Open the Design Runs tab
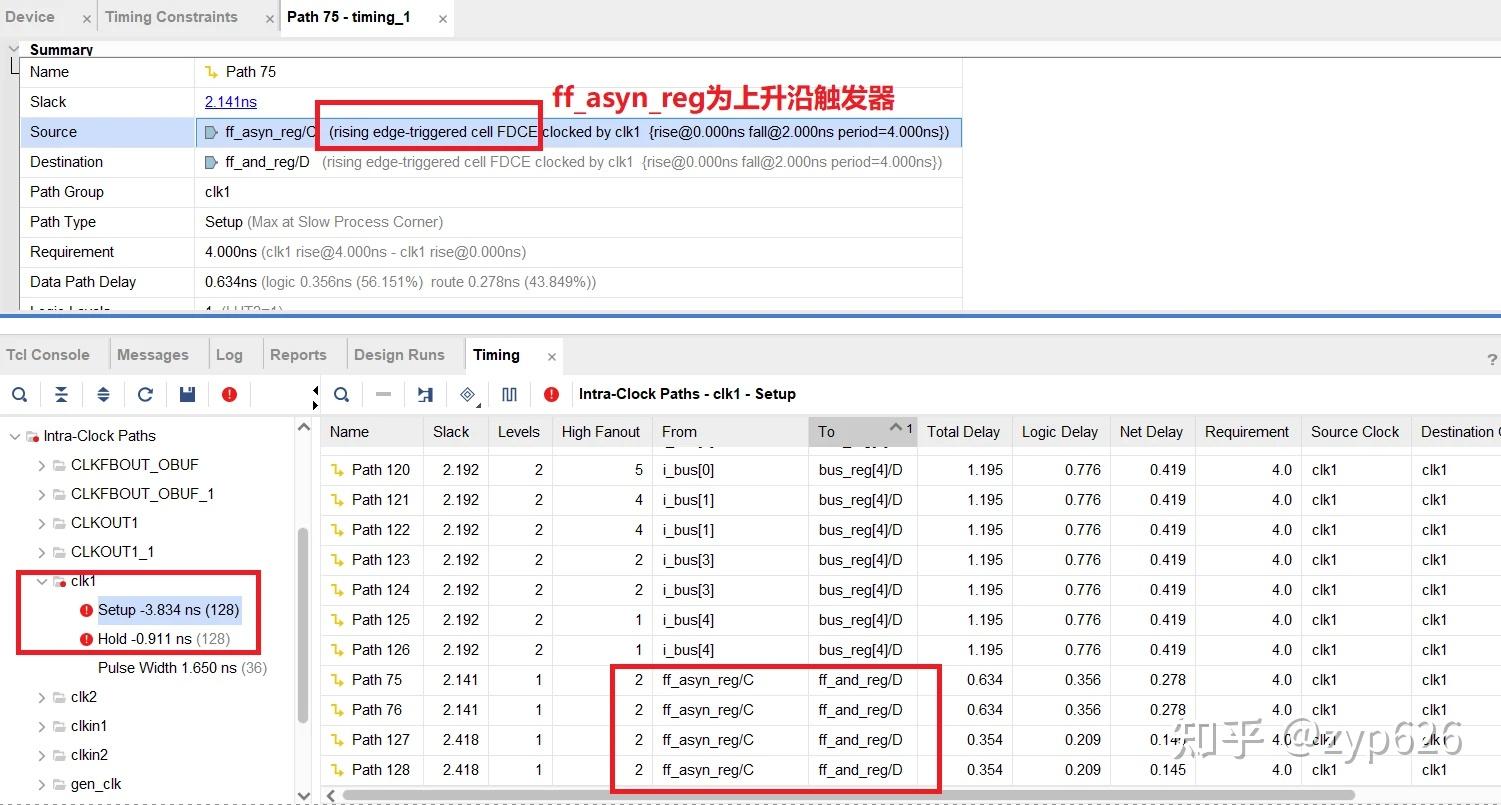Image resolution: width=1501 pixels, height=805 pixels. point(399,355)
